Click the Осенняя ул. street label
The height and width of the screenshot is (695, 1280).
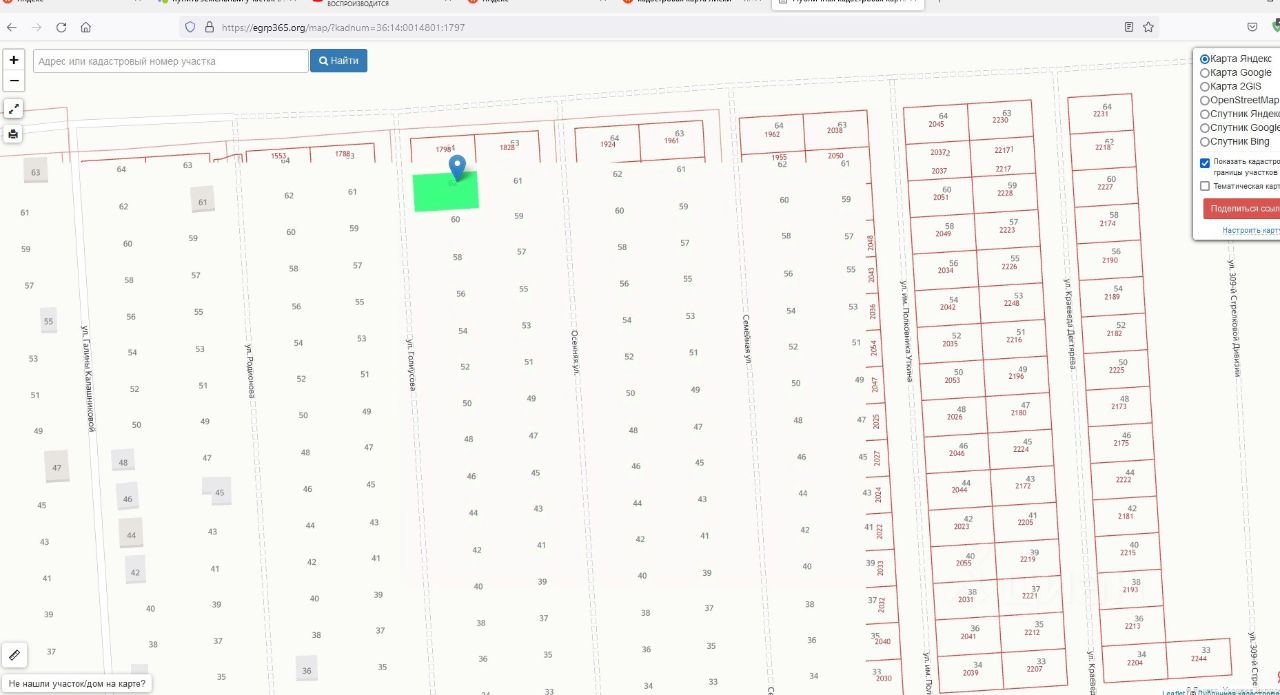pos(575,352)
